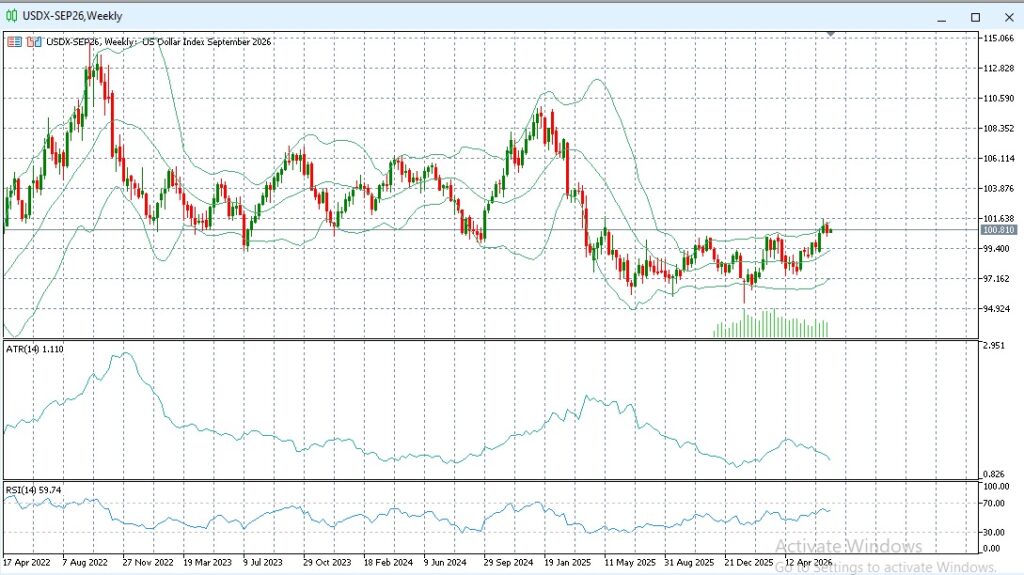
Task: Click the RSI(14) indicator label
Action: click(33, 490)
